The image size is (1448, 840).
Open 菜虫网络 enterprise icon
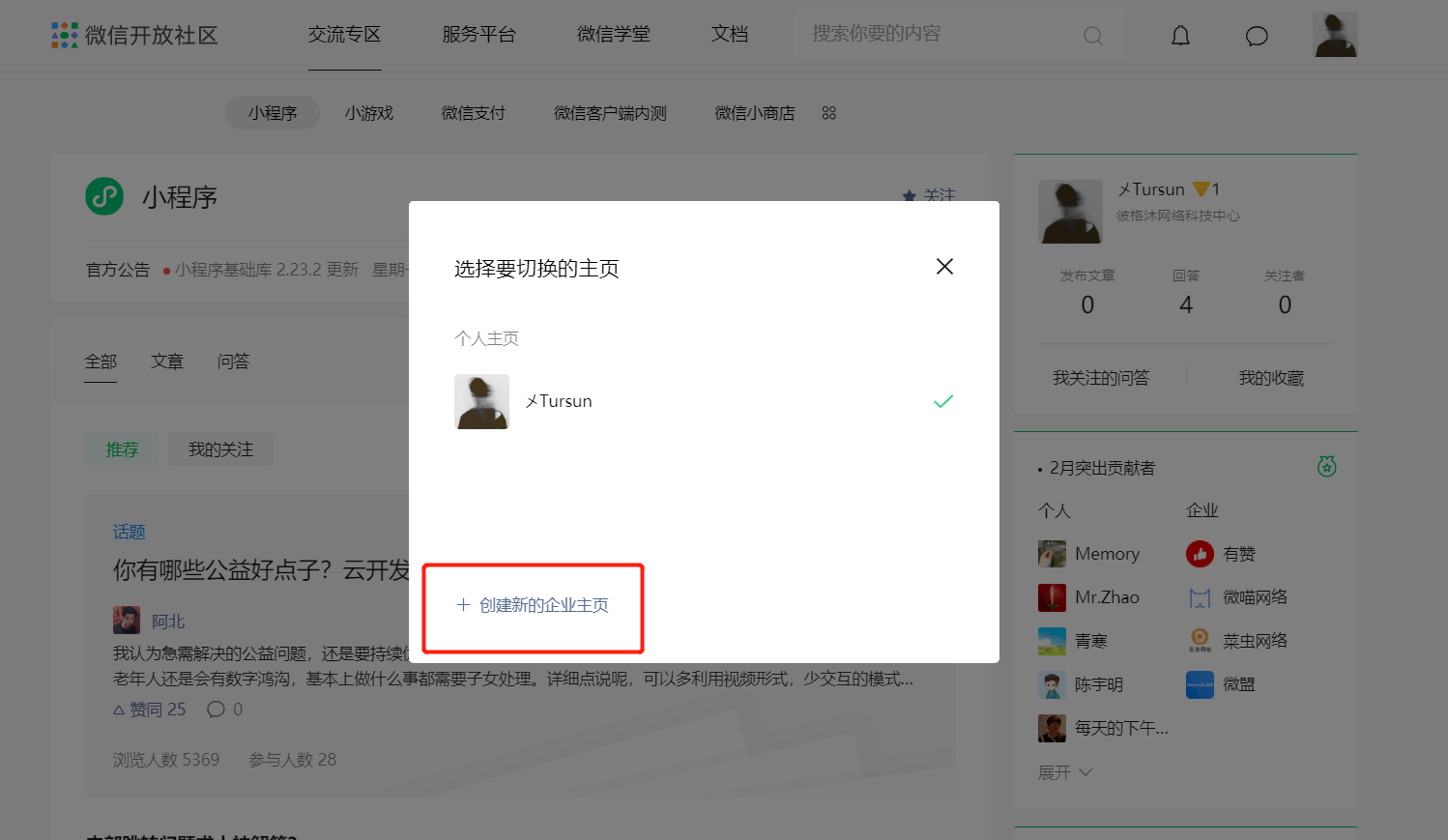click(1200, 641)
